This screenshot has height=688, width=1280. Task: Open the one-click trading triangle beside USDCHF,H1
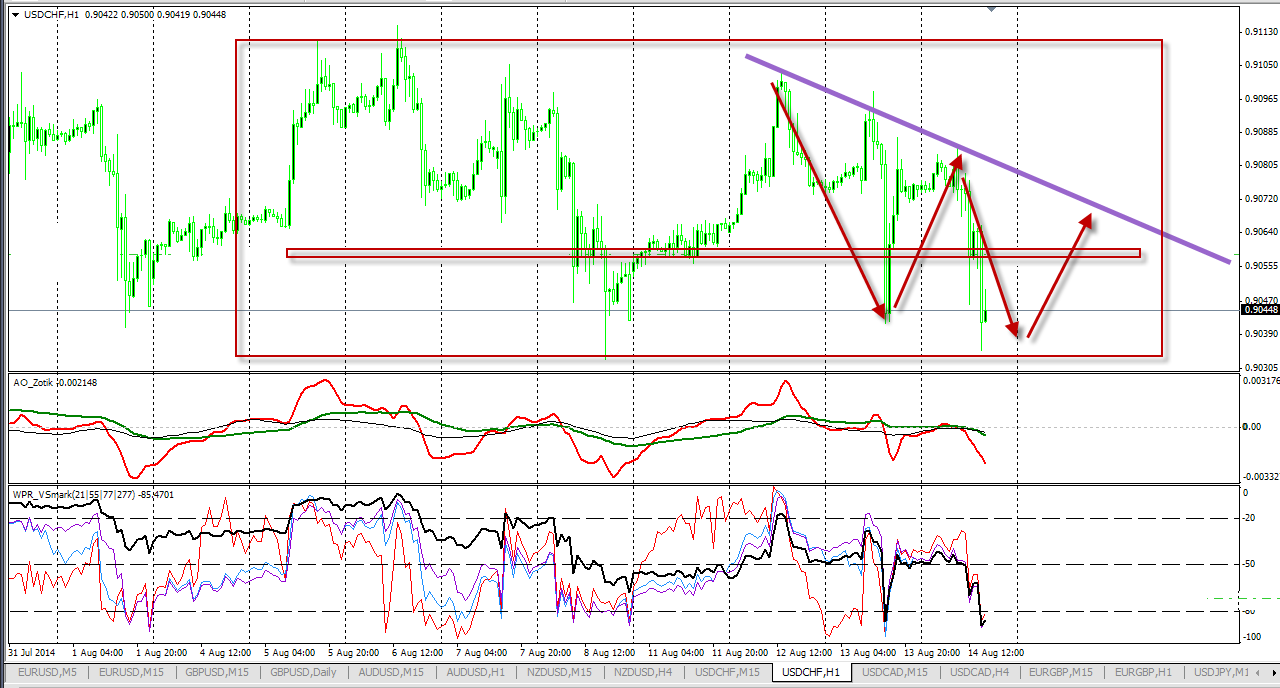coord(14,14)
